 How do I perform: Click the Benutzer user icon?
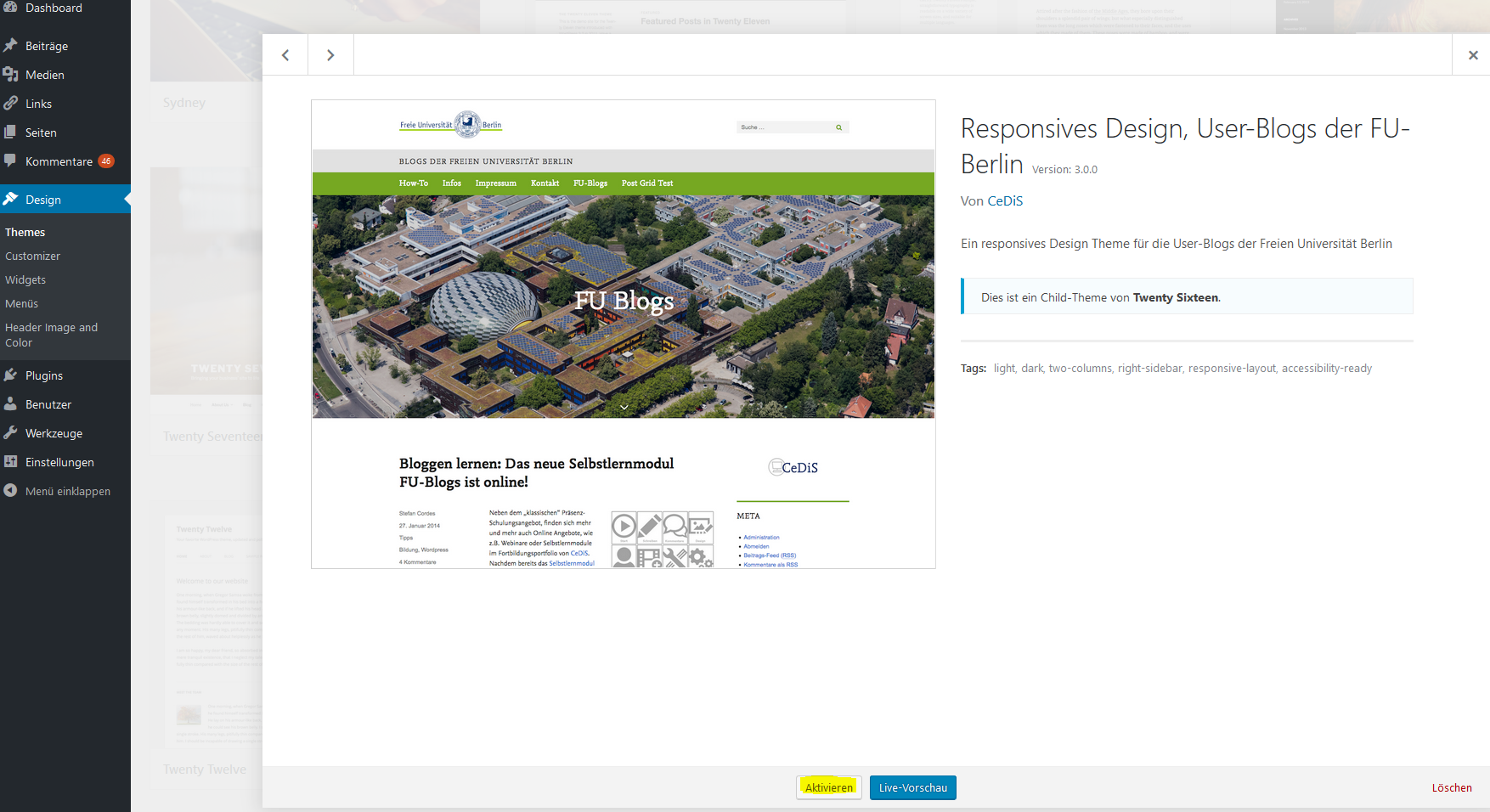tap(10, 404)
